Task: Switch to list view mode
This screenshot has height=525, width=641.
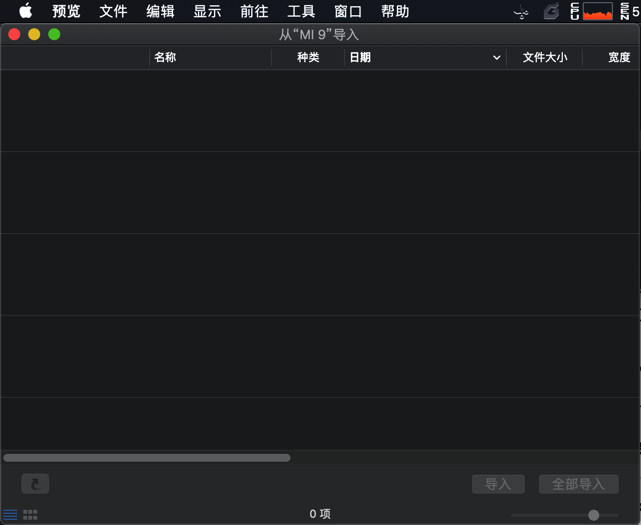Action: (x=10, y=514)
